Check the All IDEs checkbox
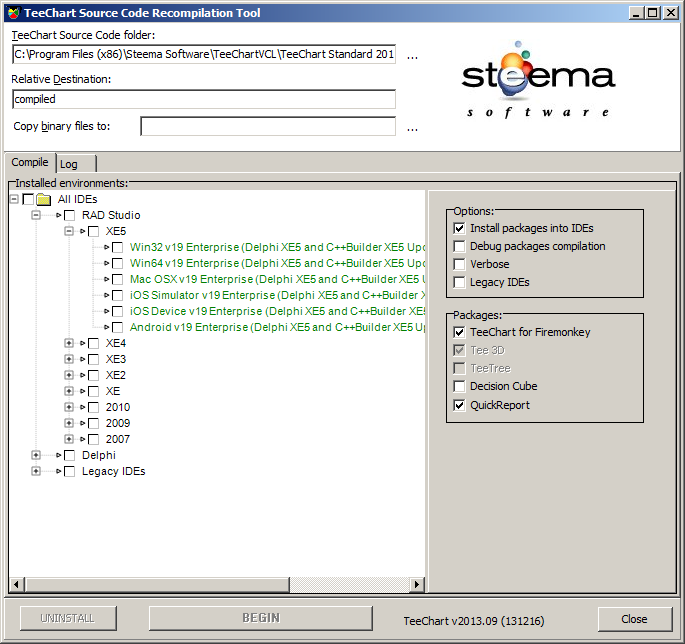The image size is (685, 644). [28, 199]
